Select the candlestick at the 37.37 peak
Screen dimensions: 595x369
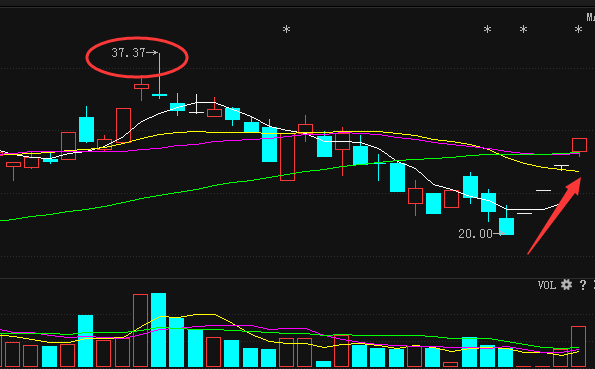pos(159,76)
